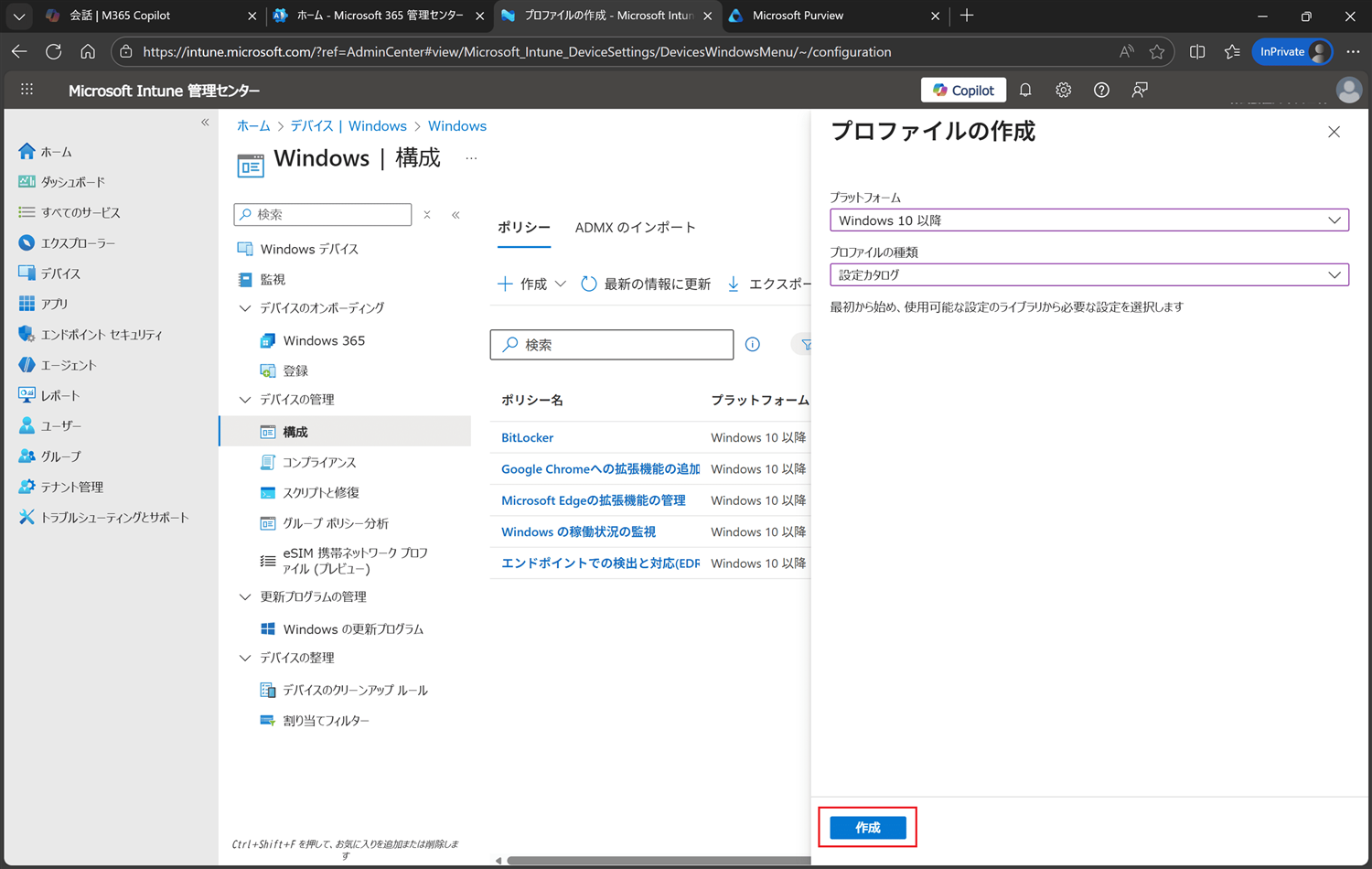Click the last Windows breadcrumb link

[x=457, y=126]
